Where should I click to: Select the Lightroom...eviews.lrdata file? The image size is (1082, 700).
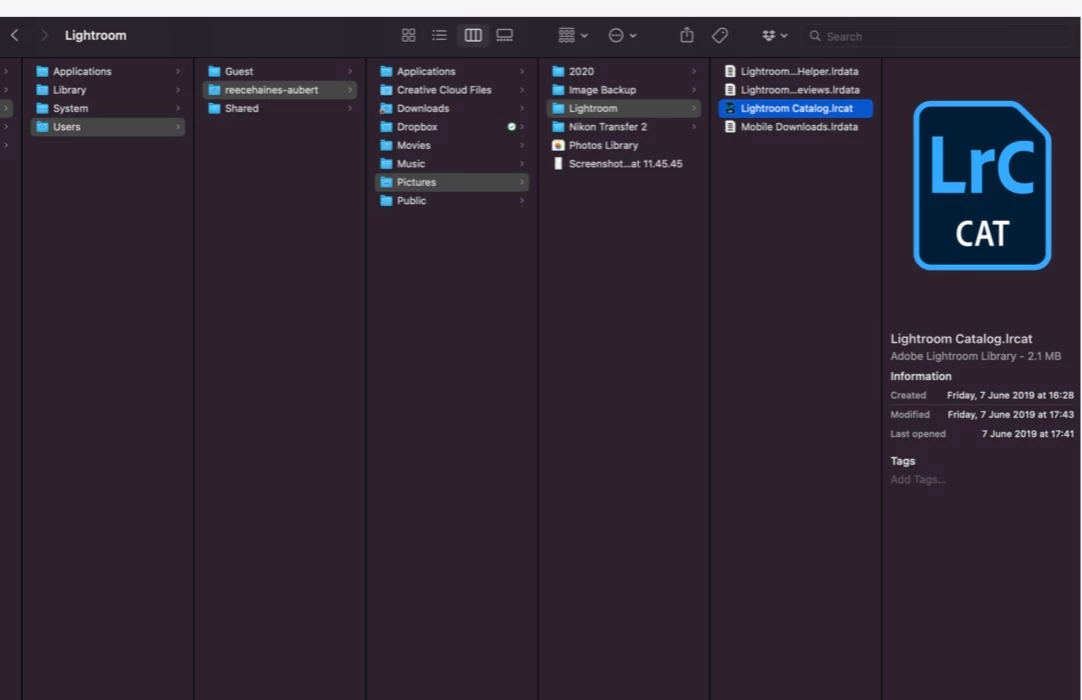click(x=796, y=90)
